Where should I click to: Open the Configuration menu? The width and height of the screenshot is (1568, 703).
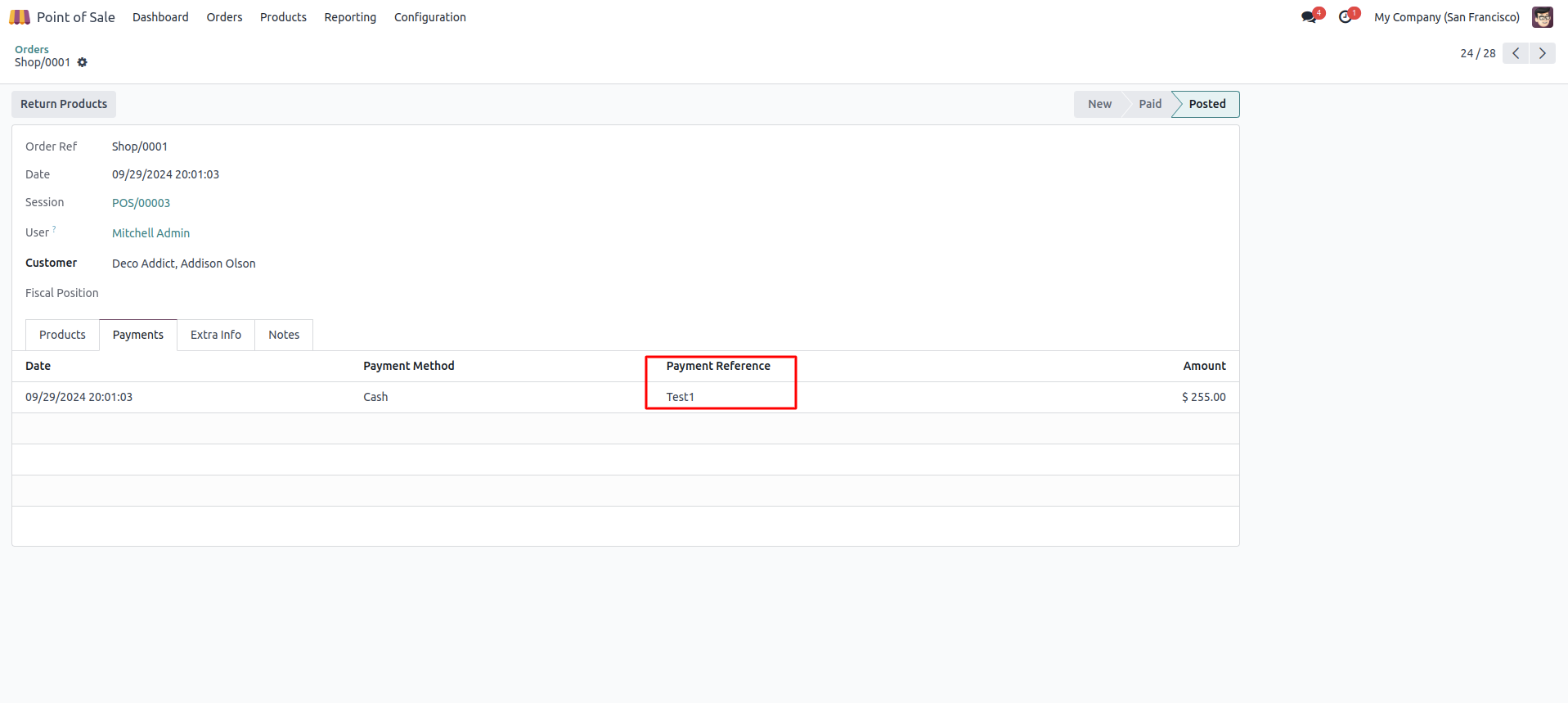[x=430, y=17]
